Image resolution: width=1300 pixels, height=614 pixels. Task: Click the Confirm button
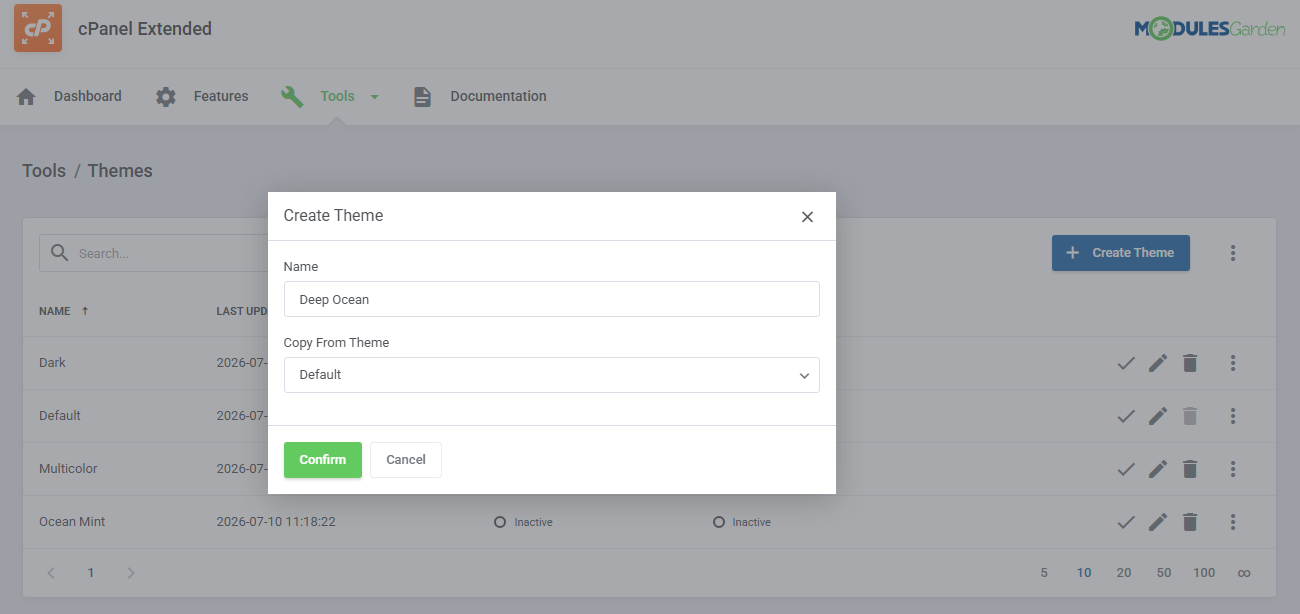(323, 460)
